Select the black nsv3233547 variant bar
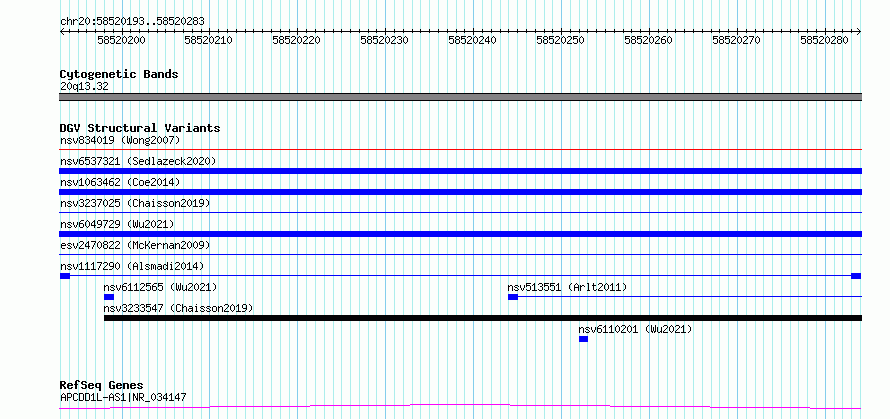Image resolution: width=890 pixels, height=419 pixels. click(483, 318)
